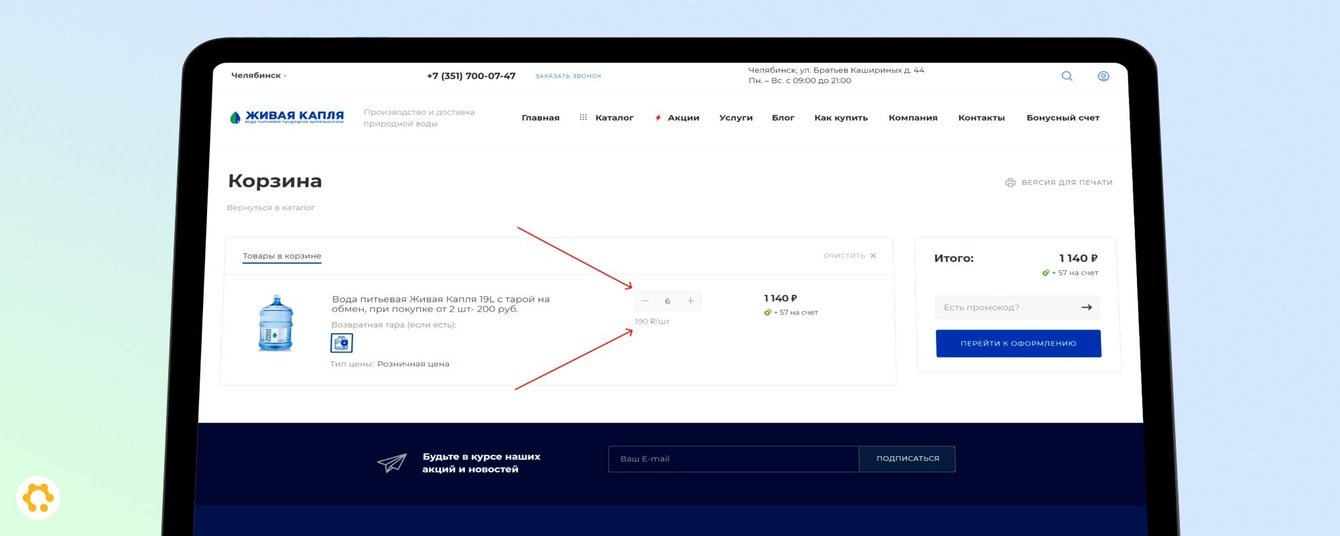Click the paper plane newsletter icon

[392, 462]
